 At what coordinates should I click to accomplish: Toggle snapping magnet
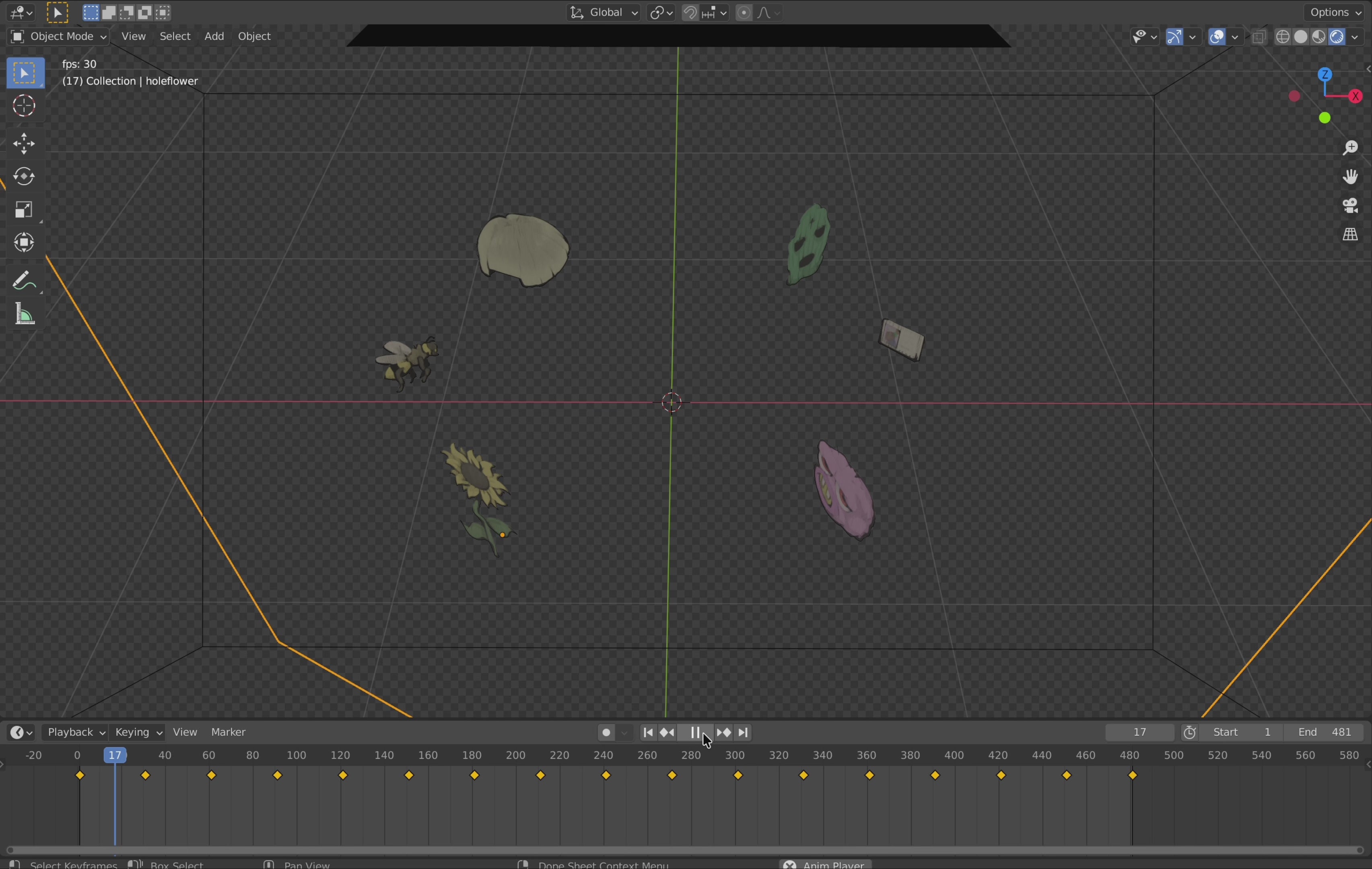[690, 12]
